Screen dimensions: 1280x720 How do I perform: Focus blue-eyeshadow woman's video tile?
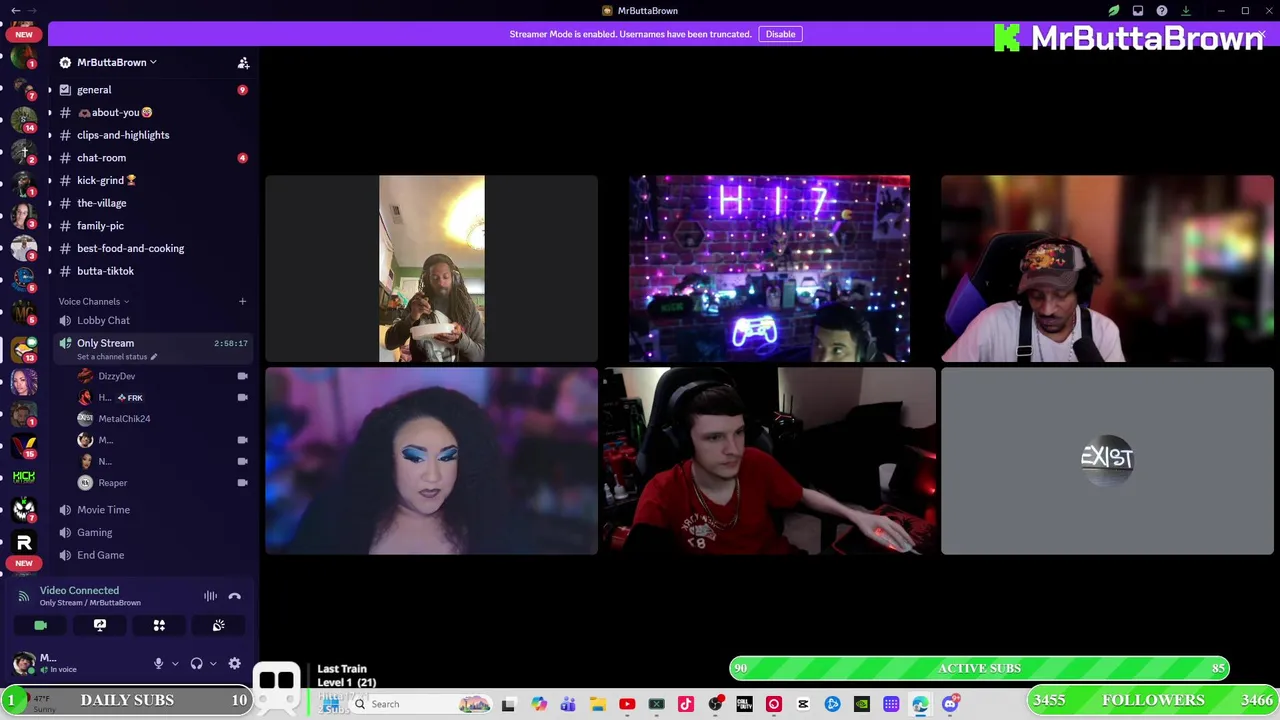point(431,460)
